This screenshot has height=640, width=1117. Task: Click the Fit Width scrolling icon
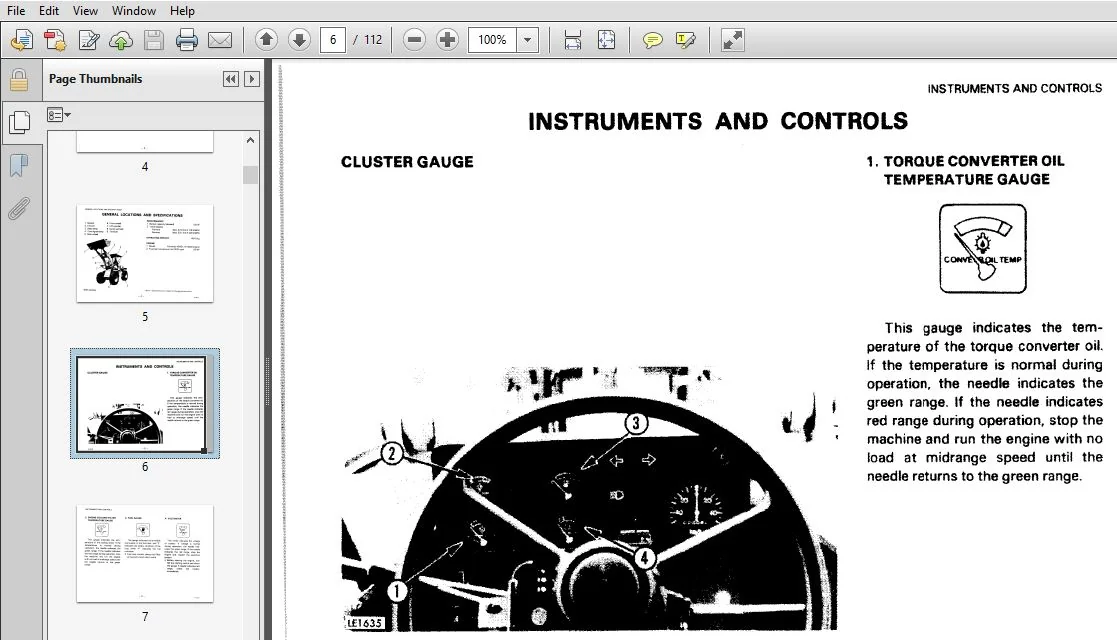click(573, 40)
